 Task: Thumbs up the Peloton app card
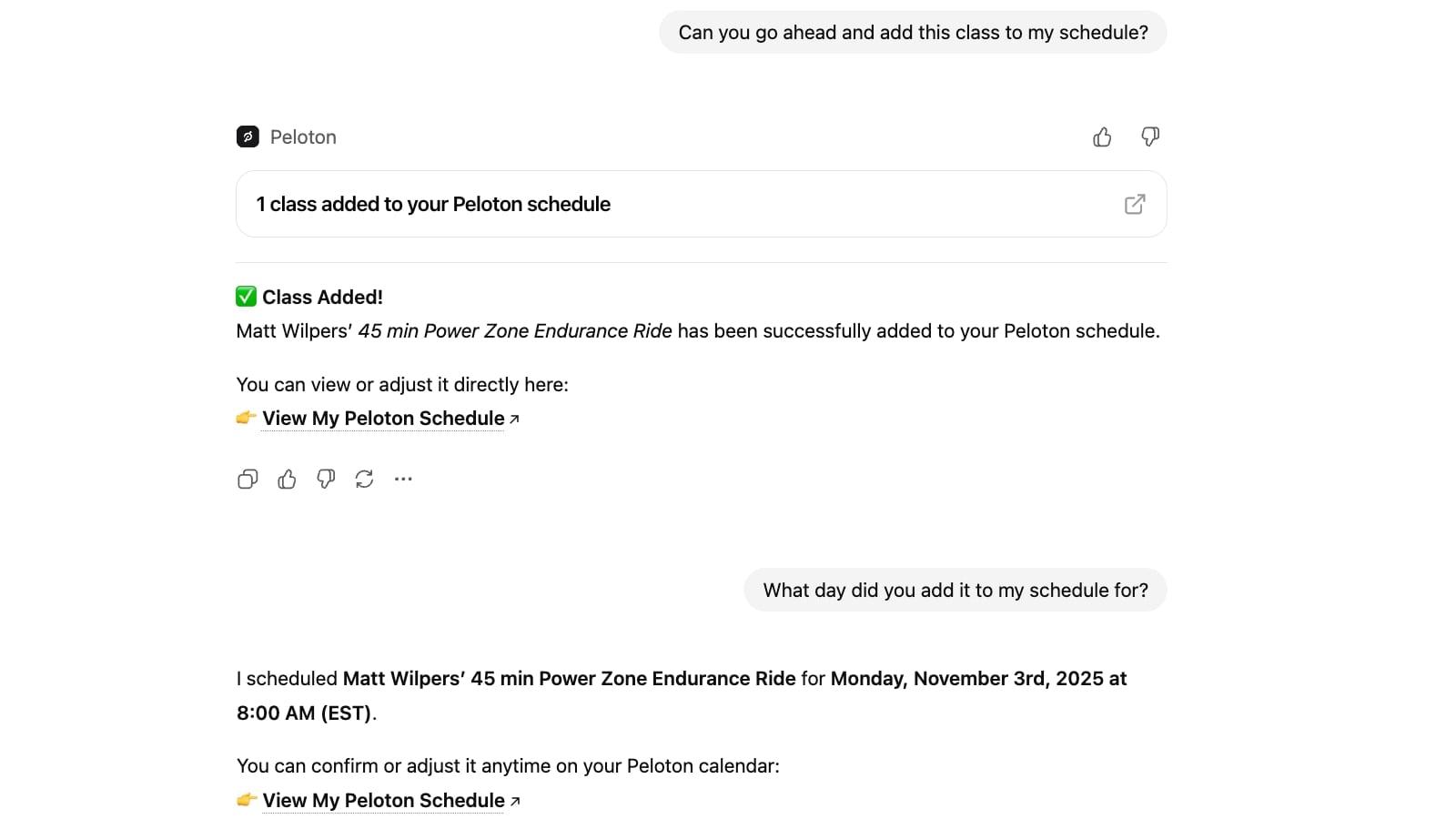(x=1102, y=136)
